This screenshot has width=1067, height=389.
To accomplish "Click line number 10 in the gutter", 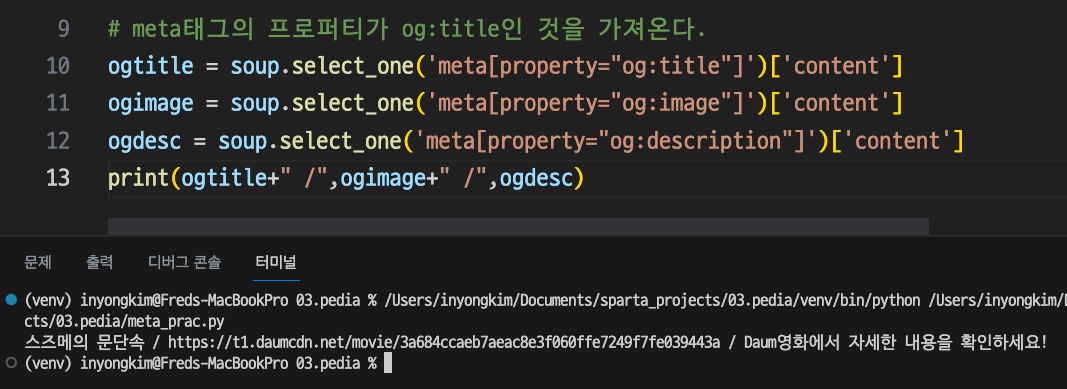I will tap(58, 67).
